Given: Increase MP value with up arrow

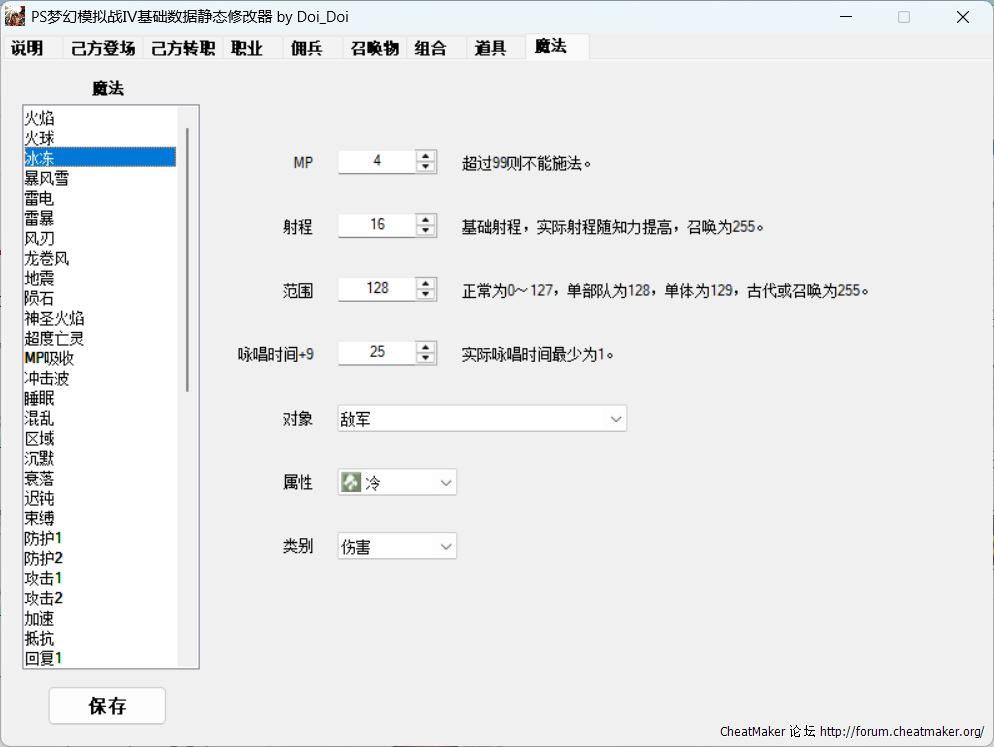Looking at the screenshot, I should (426, 156).
